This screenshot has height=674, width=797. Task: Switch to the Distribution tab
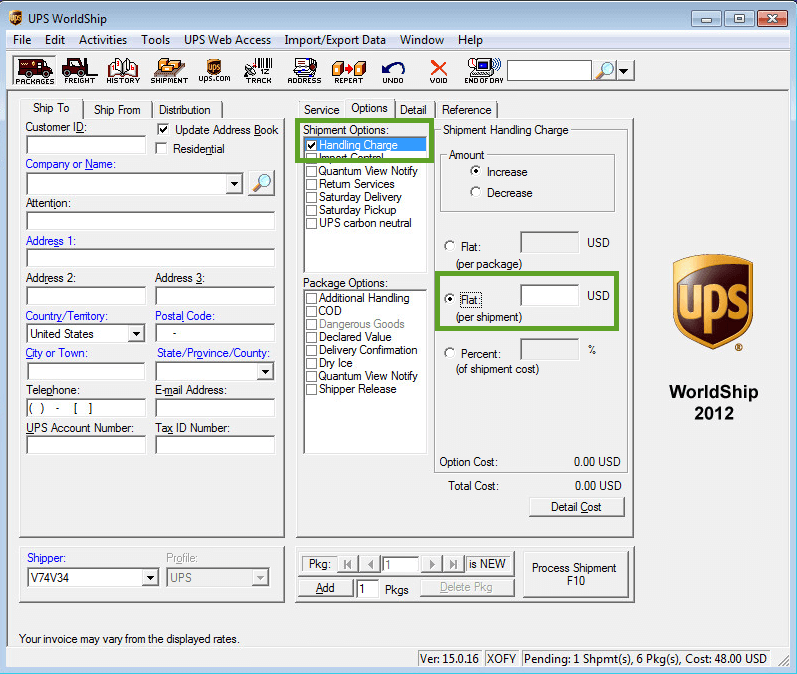tap(185, 110)
